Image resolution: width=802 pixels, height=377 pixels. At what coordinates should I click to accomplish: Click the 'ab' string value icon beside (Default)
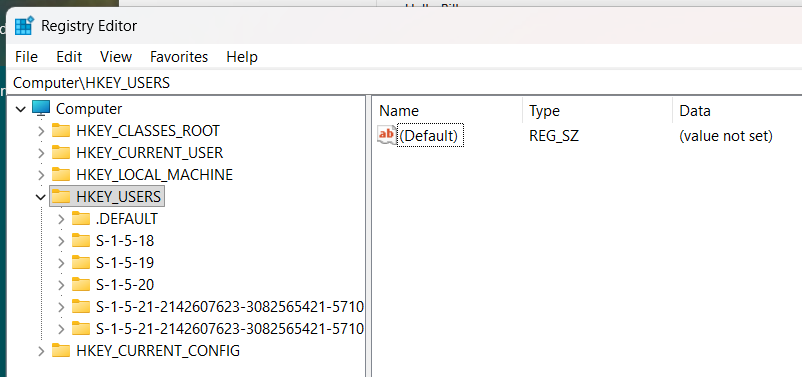coord(387,136)
